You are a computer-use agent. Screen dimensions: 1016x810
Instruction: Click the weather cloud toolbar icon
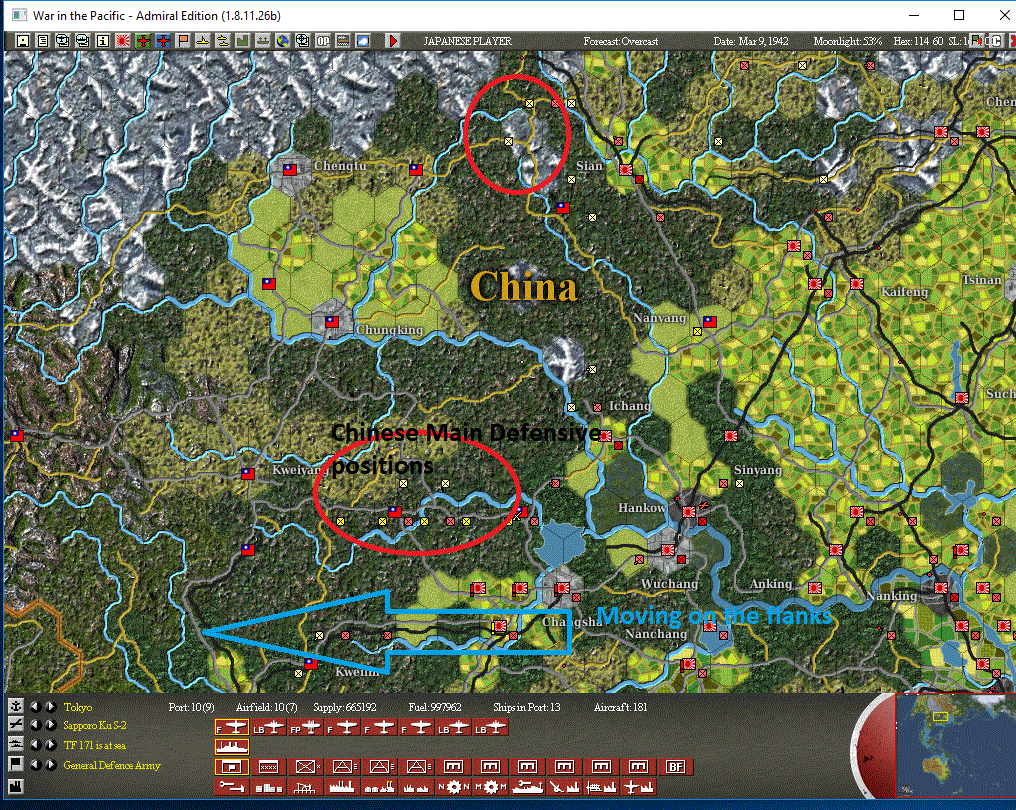point(364,41)
